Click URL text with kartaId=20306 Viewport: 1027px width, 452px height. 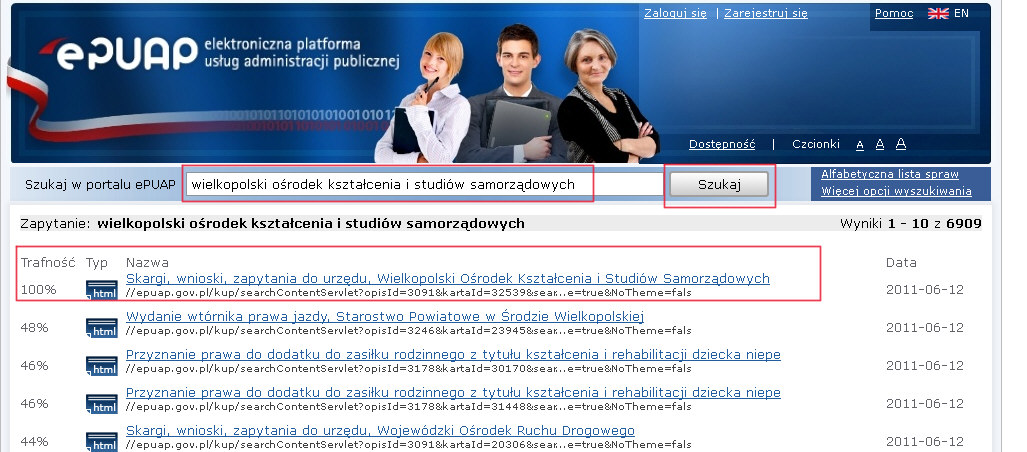[408, 445]
